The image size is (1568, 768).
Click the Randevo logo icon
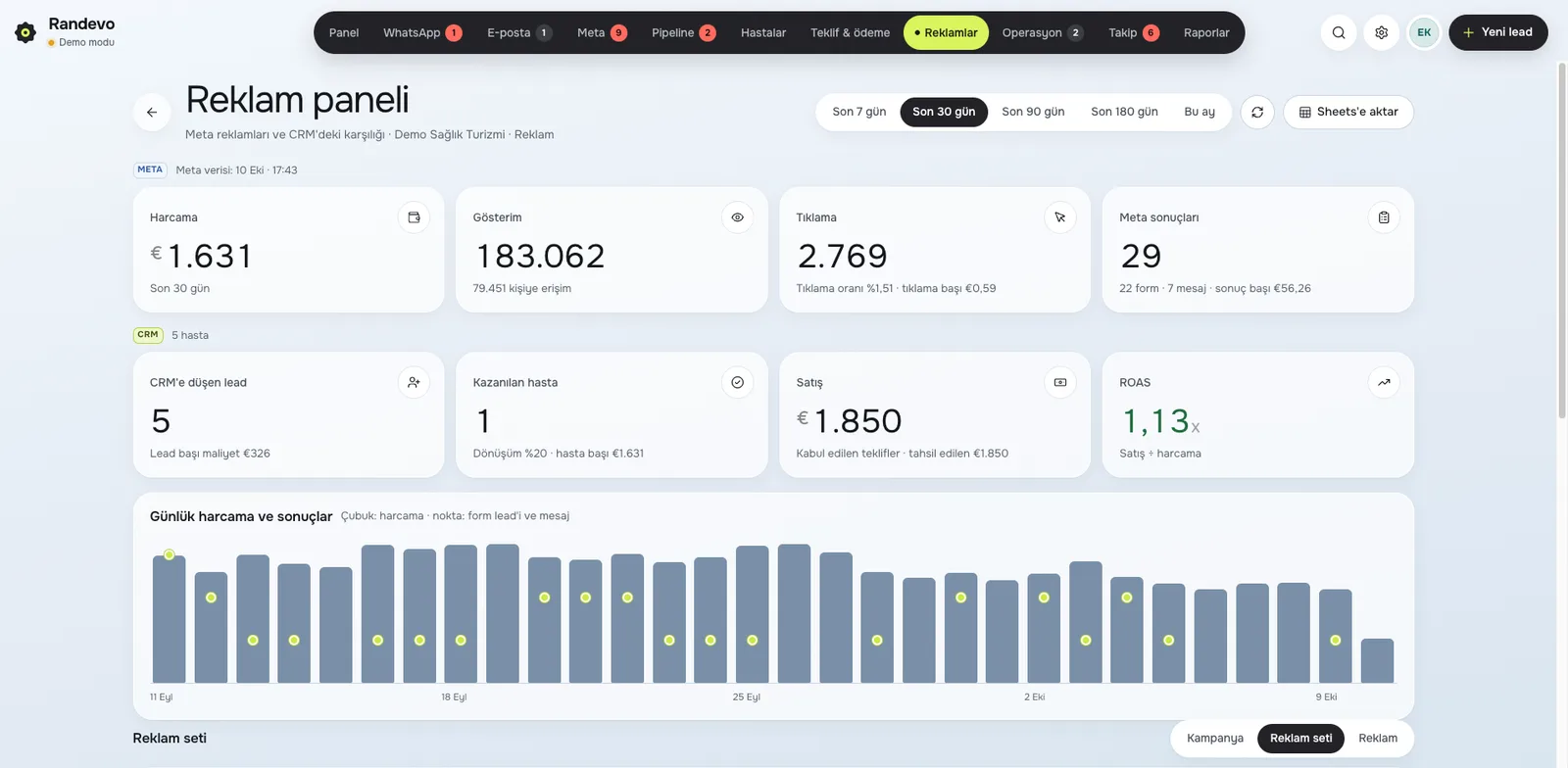pyautogui.click(x=25, y=32)
